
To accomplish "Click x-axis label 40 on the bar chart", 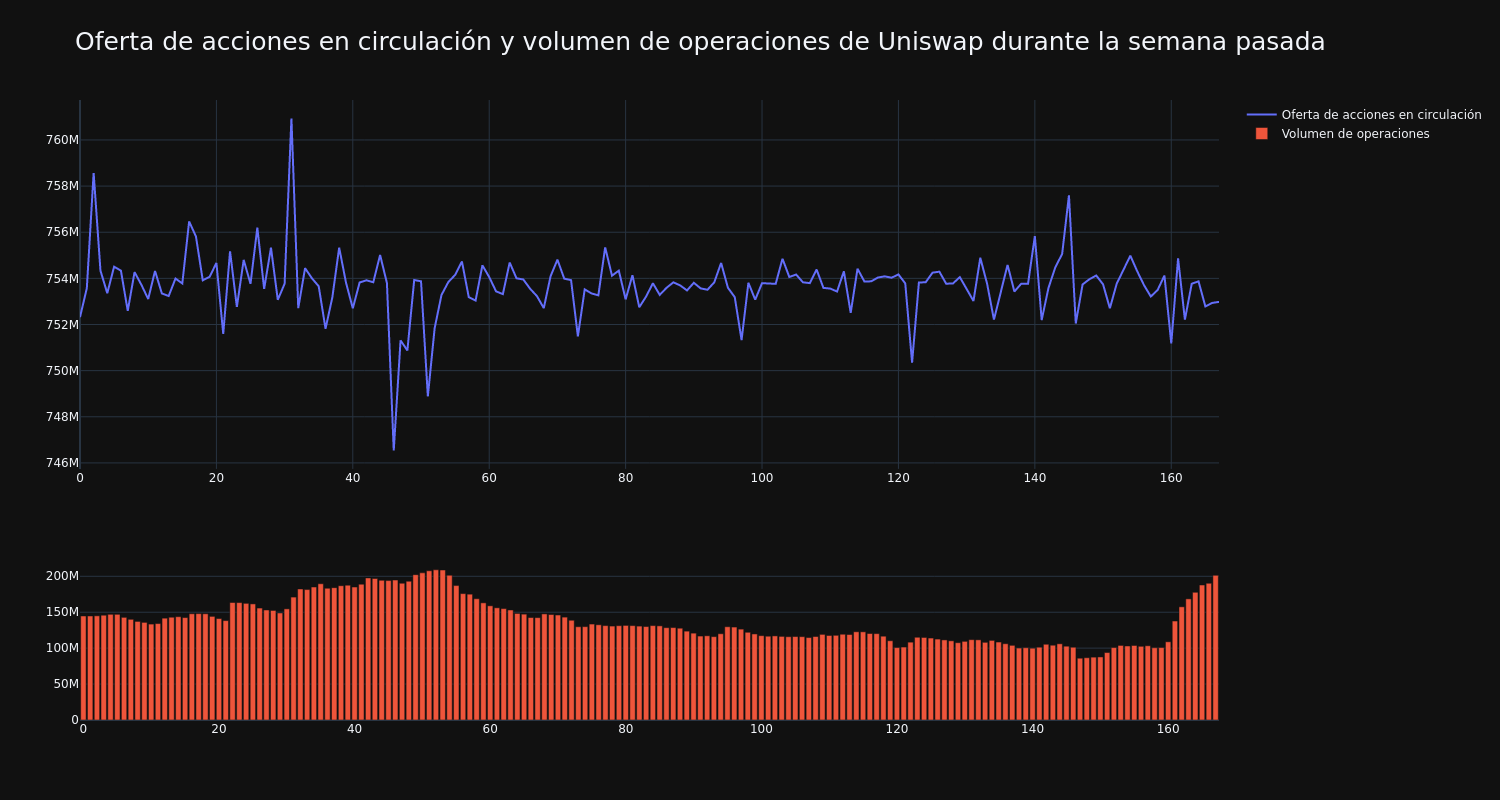I will tap(354, 729).
